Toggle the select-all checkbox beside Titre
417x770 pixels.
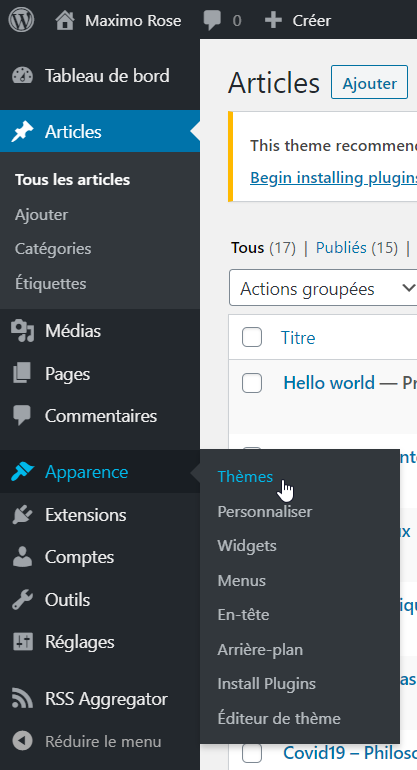(252, 337)
